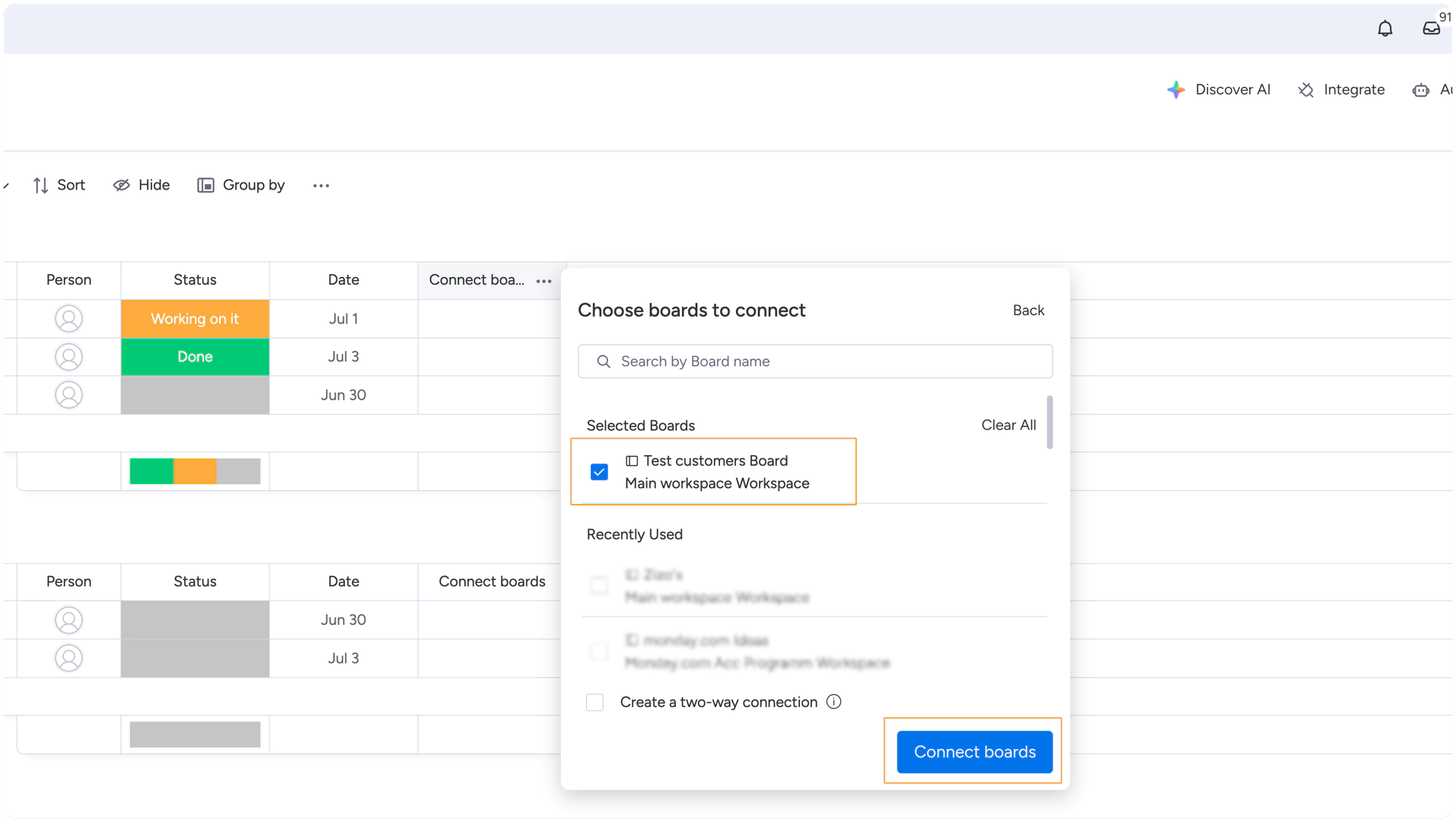Uncheck the Test customers Board checkbox
This screenshot has width=1456, height=822.
(x=599, y=472)
